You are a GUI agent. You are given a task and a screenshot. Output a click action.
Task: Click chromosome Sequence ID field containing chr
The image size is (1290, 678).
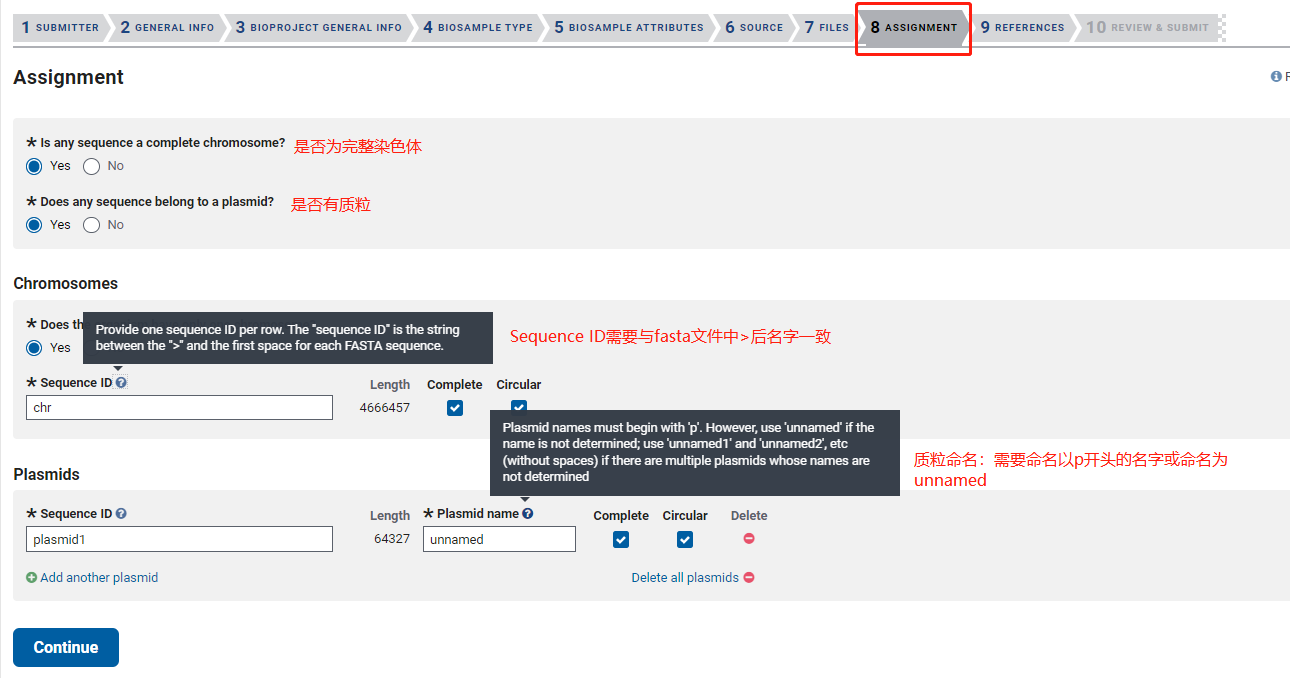tap(179, 407)
